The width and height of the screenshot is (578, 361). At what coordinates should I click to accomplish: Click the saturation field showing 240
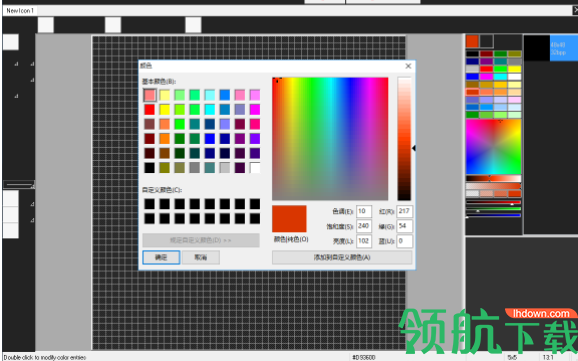point(364,226)
